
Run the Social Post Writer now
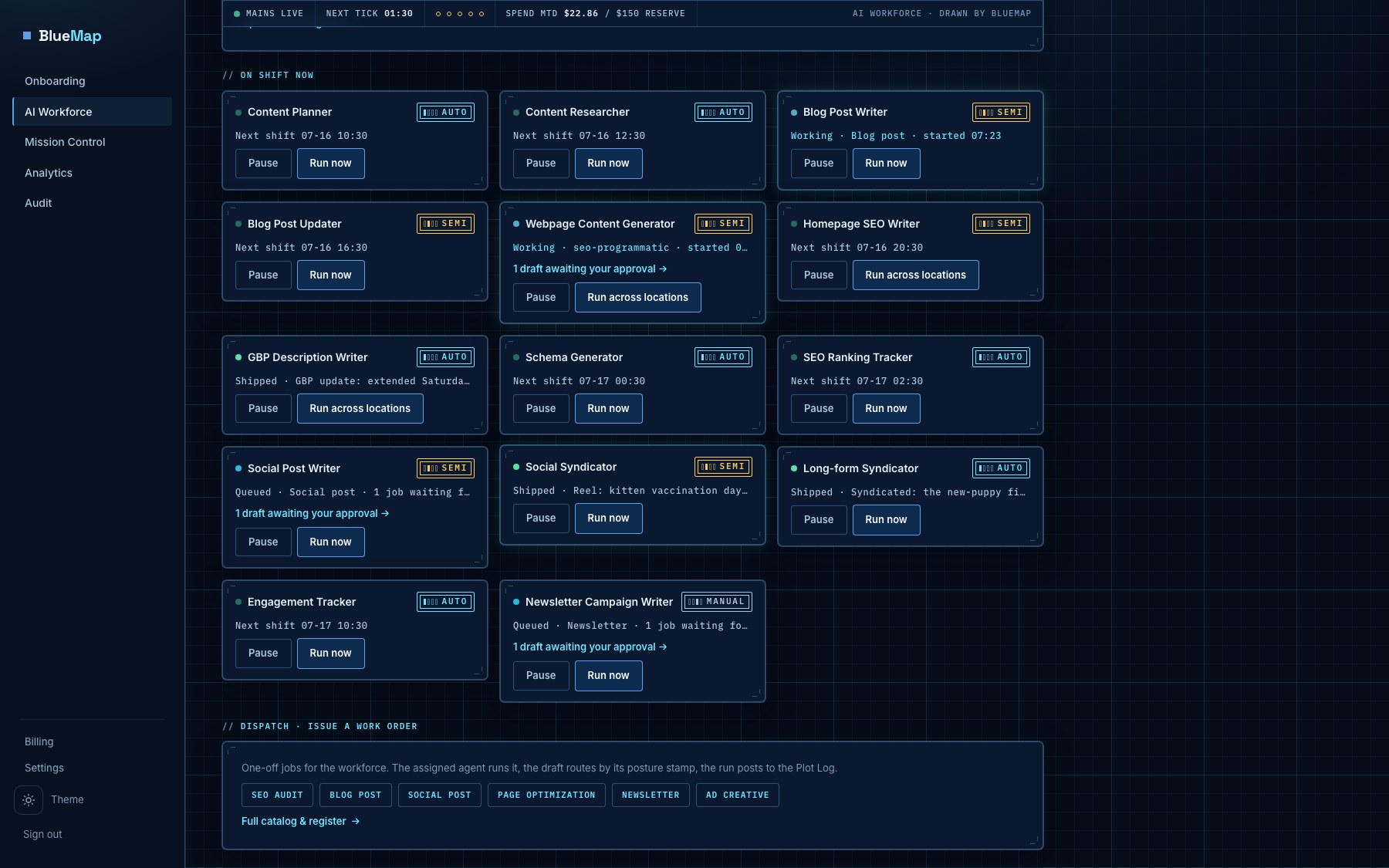[x=330, y=542]
